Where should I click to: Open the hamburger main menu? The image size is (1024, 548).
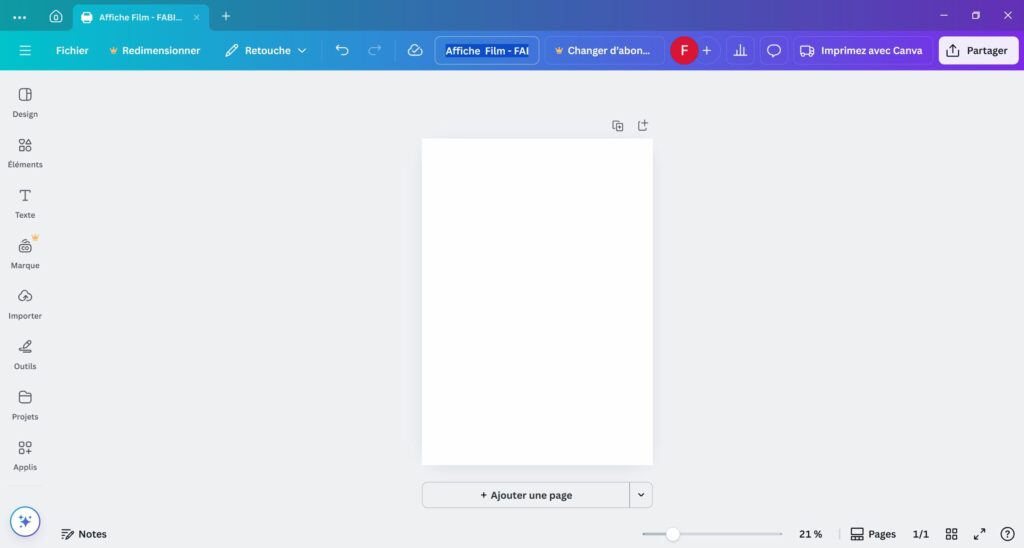coord(25,50)
